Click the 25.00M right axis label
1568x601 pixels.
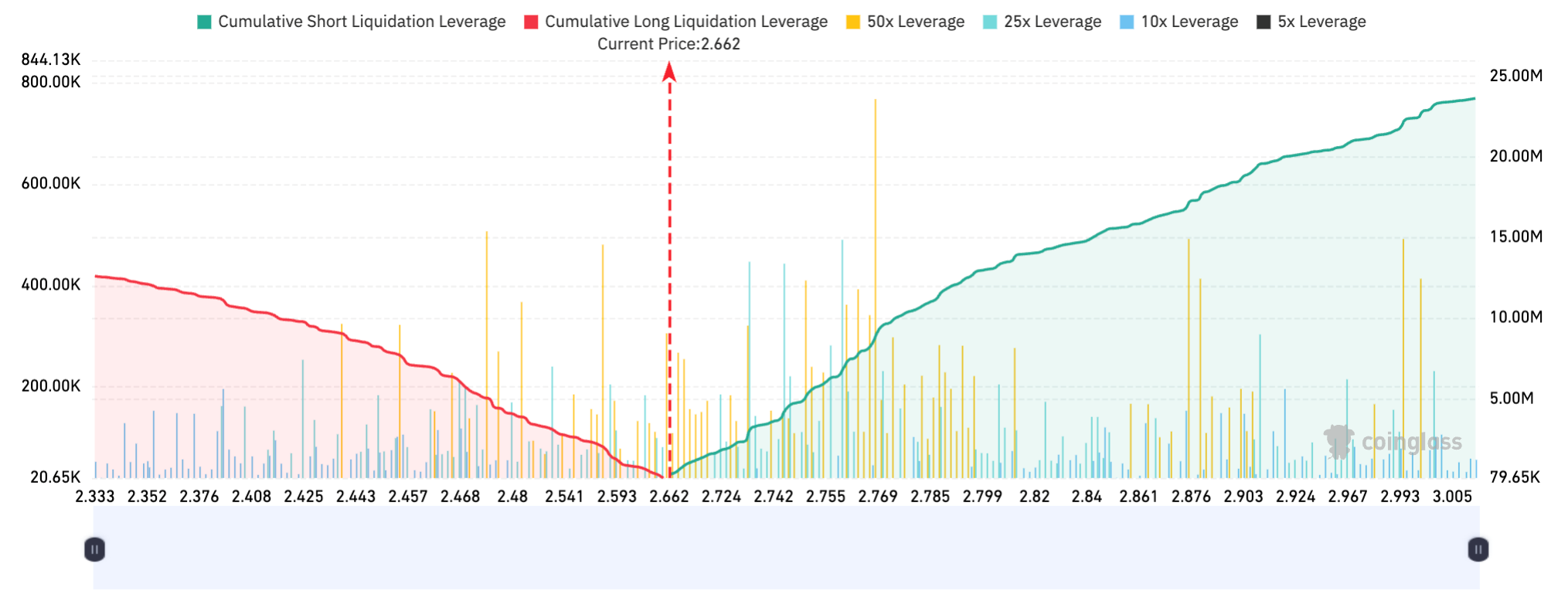(x=1516, y=76)
